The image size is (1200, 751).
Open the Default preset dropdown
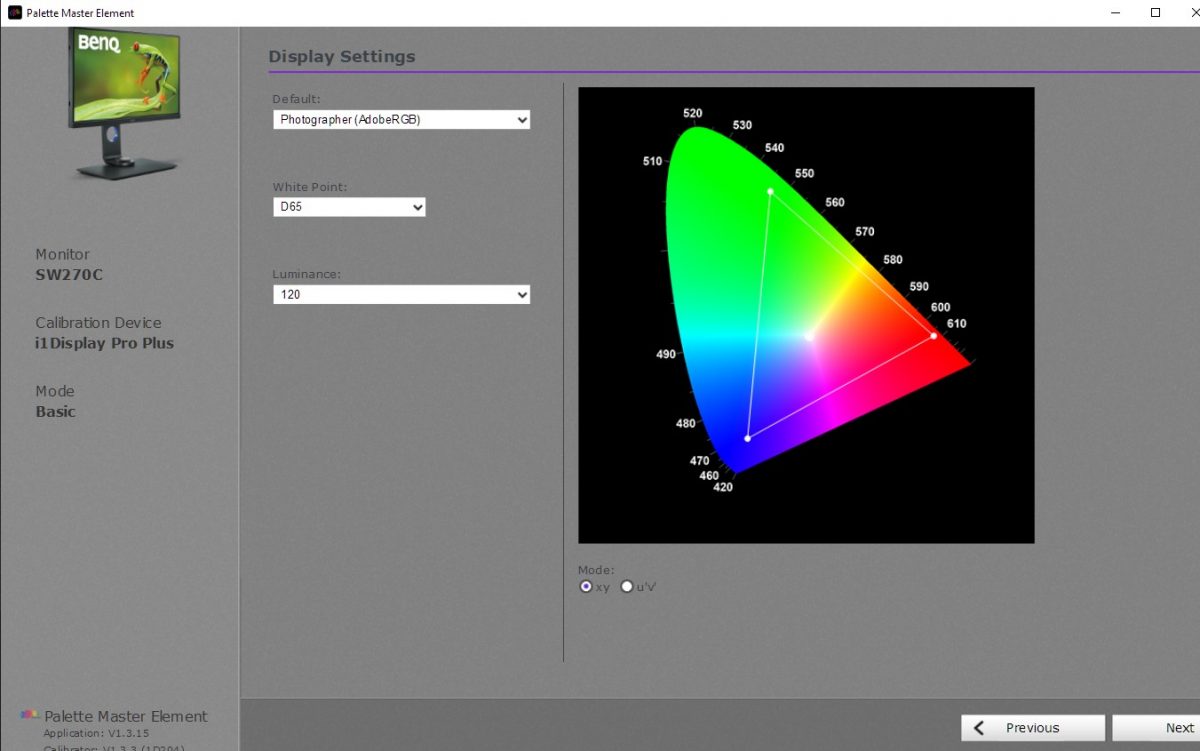[x=401, y=120]
